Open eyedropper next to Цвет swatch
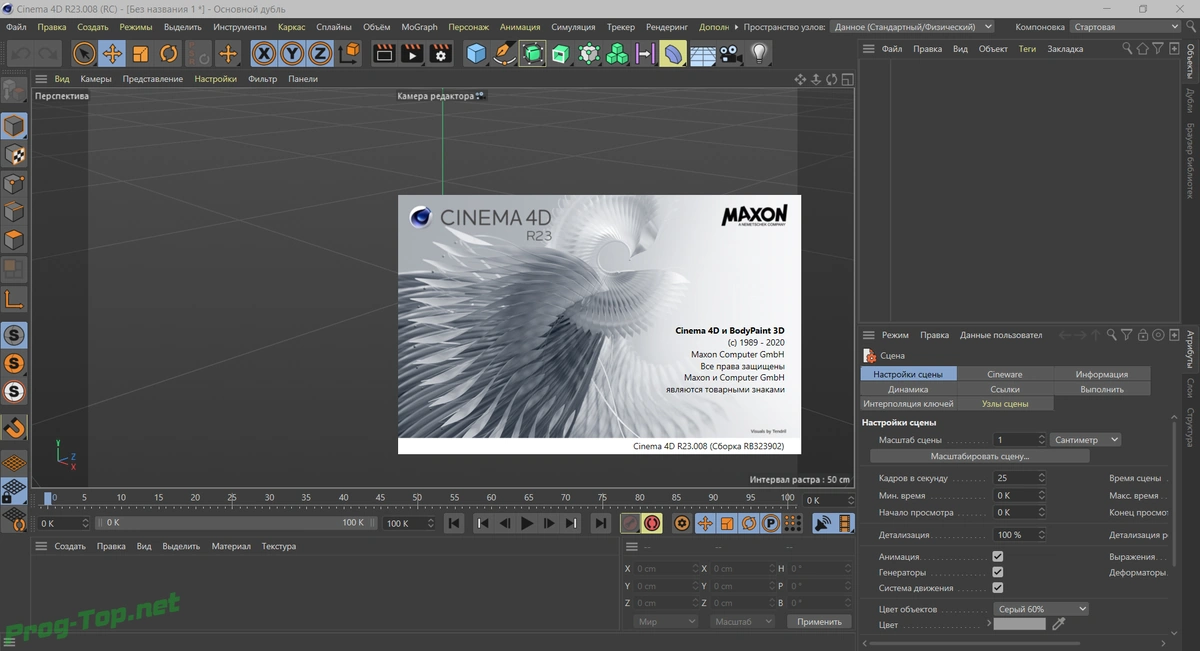 click(1059, 624)
